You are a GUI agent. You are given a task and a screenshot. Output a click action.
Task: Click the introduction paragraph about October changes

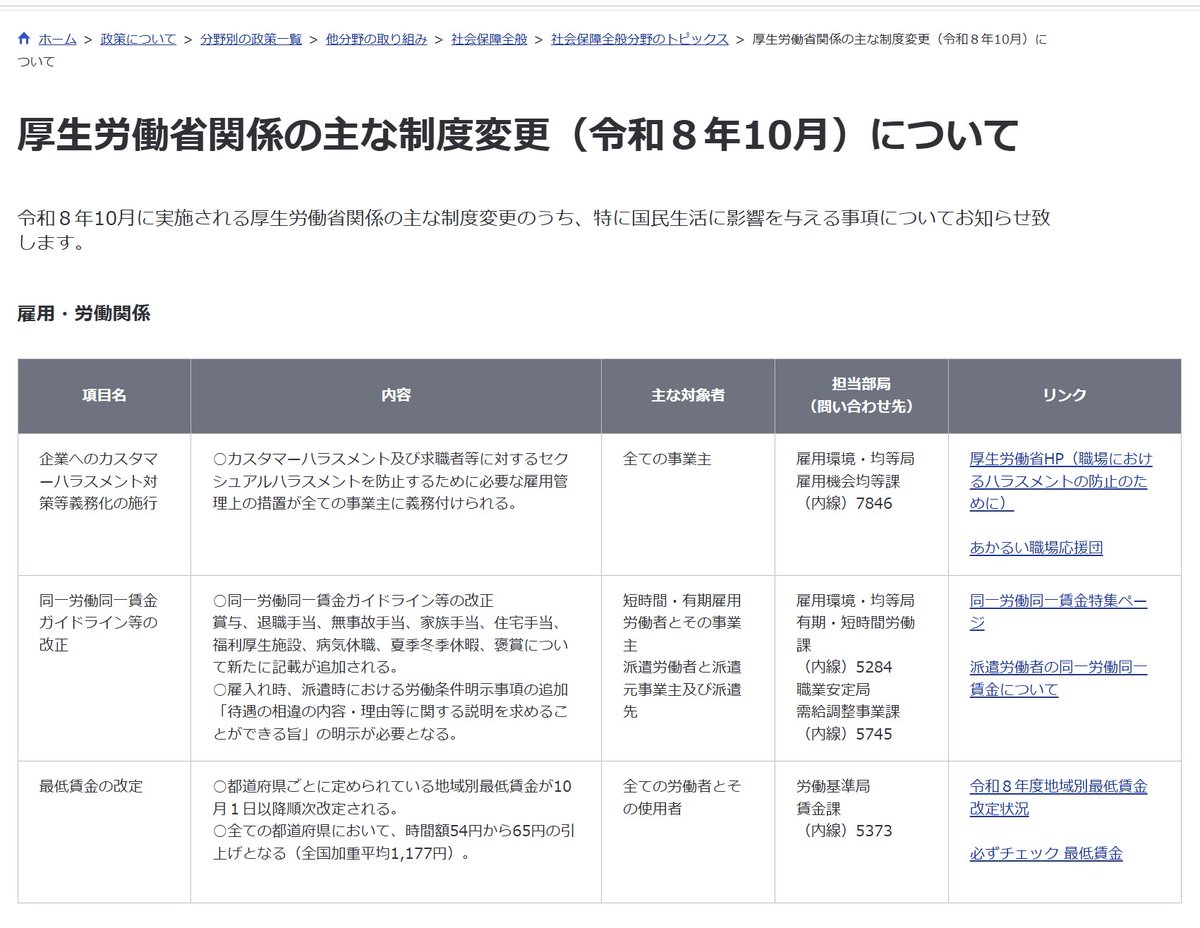[x=534, y=230]
